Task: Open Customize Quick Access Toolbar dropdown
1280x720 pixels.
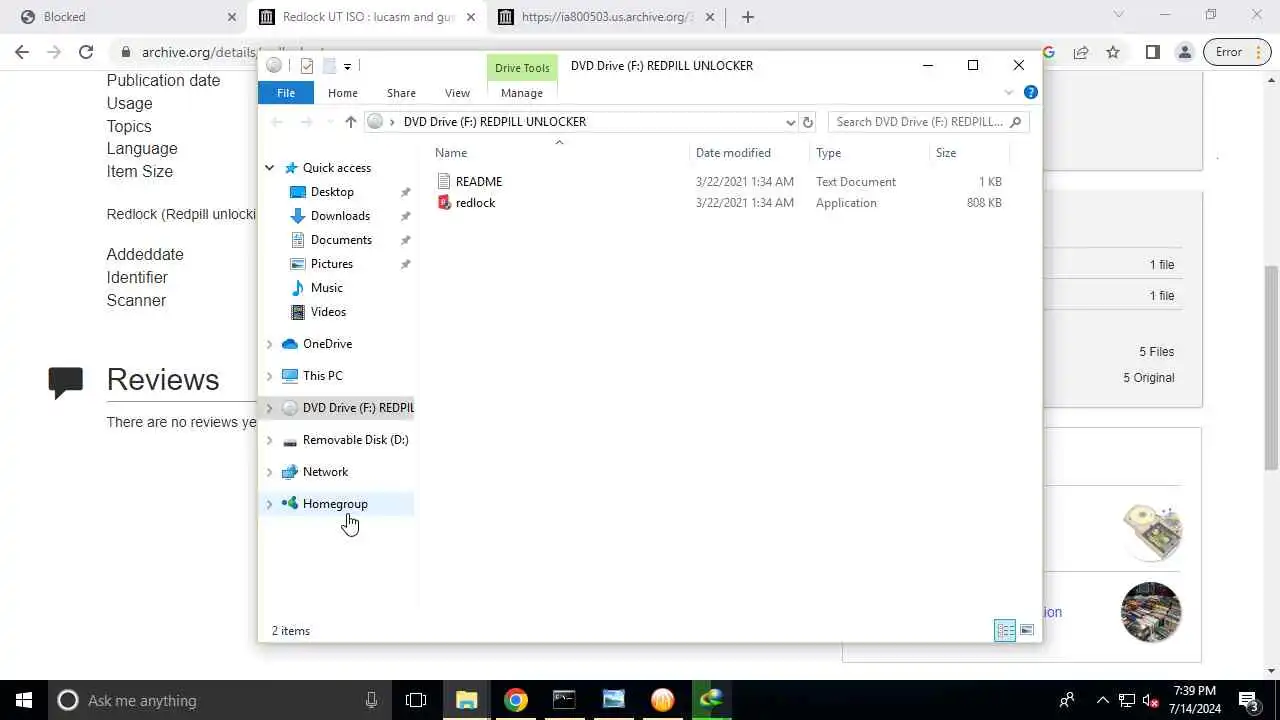Action: coord(347,66)
